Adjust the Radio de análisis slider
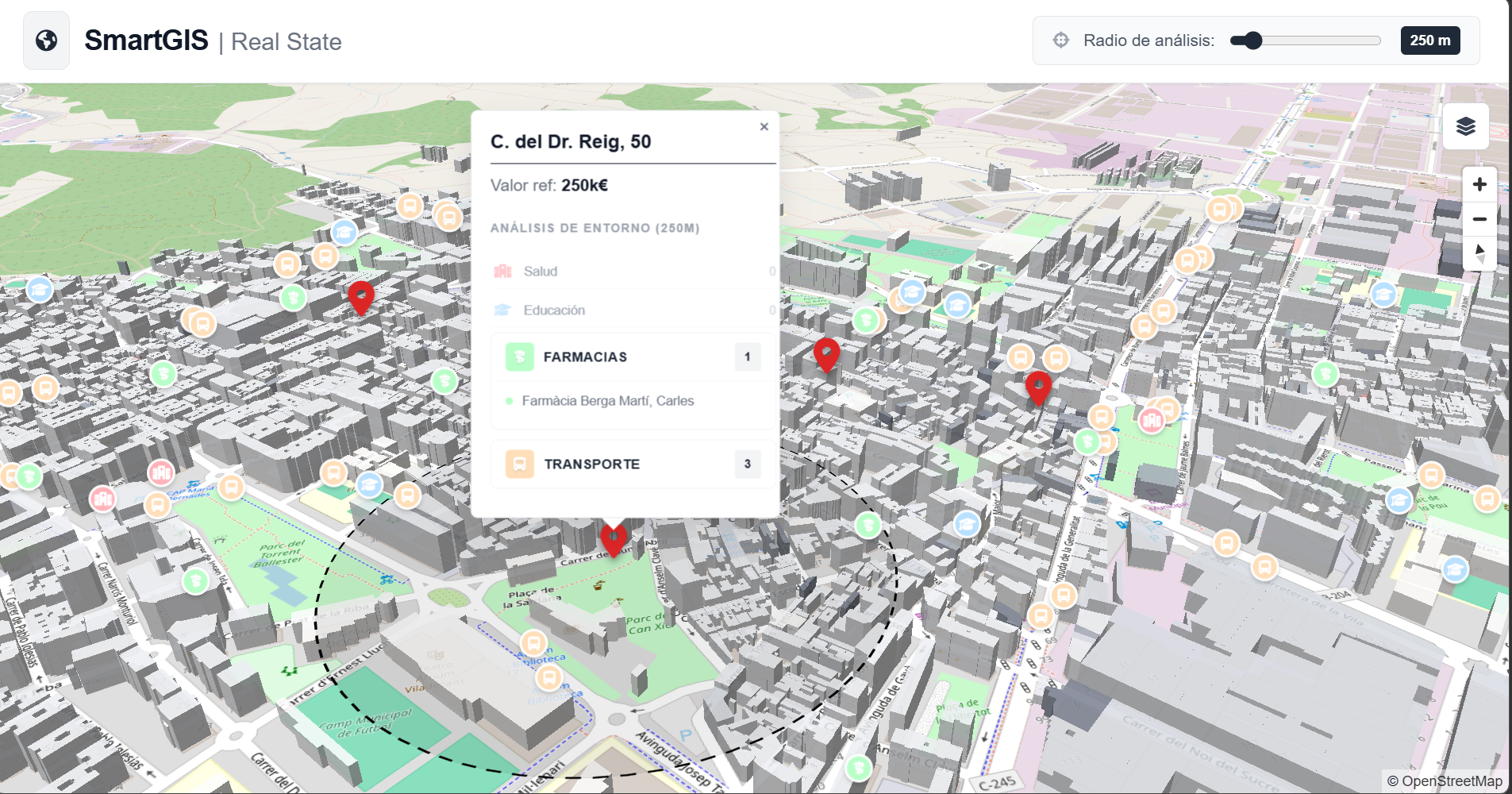This screenshot has height=794, width=1512. tap(1252, 39)
